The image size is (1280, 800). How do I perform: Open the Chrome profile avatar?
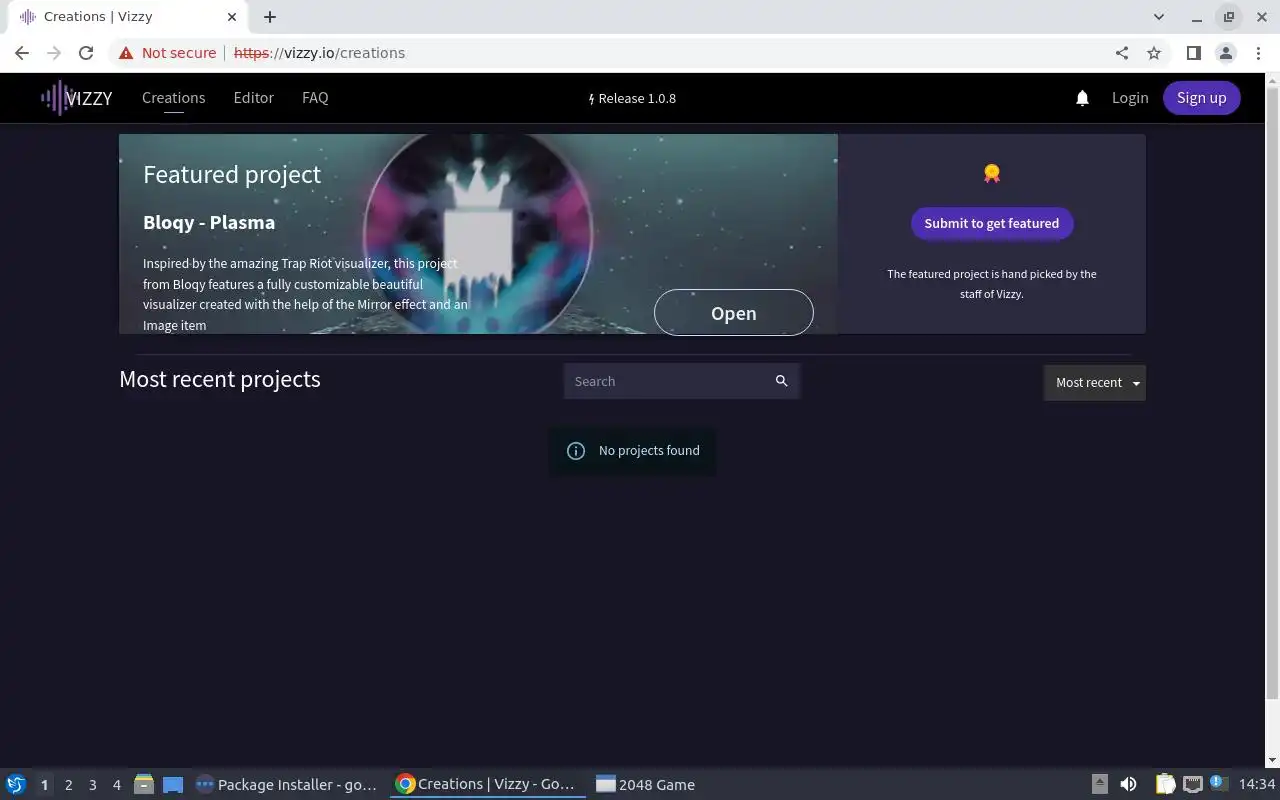(x=1225, y=53)
